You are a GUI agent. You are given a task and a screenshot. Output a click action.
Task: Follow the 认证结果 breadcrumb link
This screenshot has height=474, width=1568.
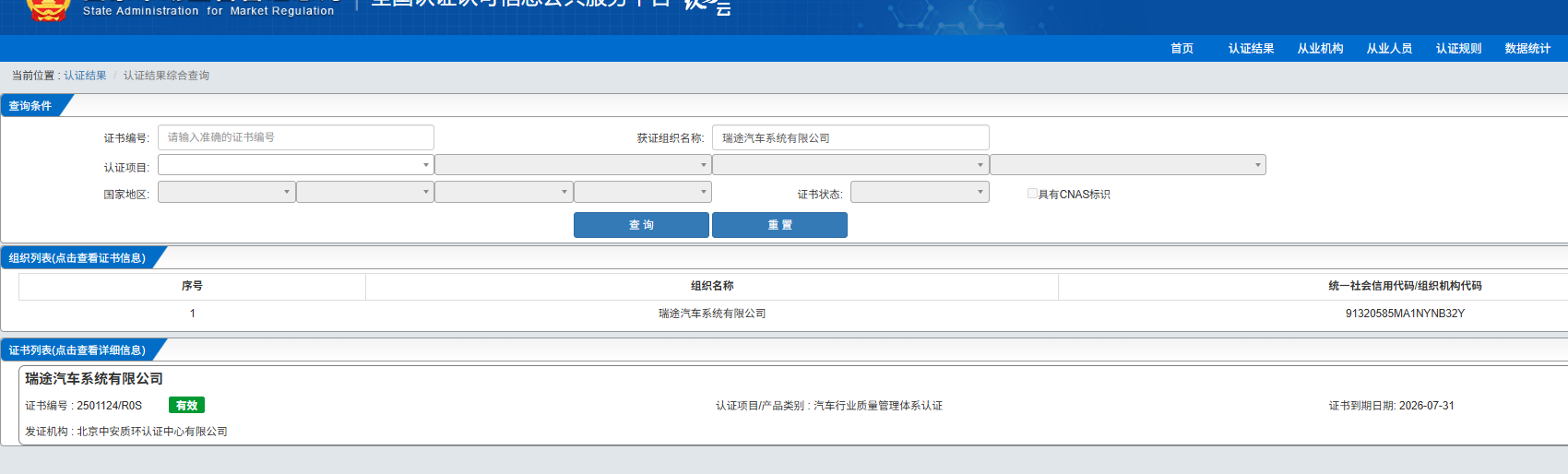[85, 76]
